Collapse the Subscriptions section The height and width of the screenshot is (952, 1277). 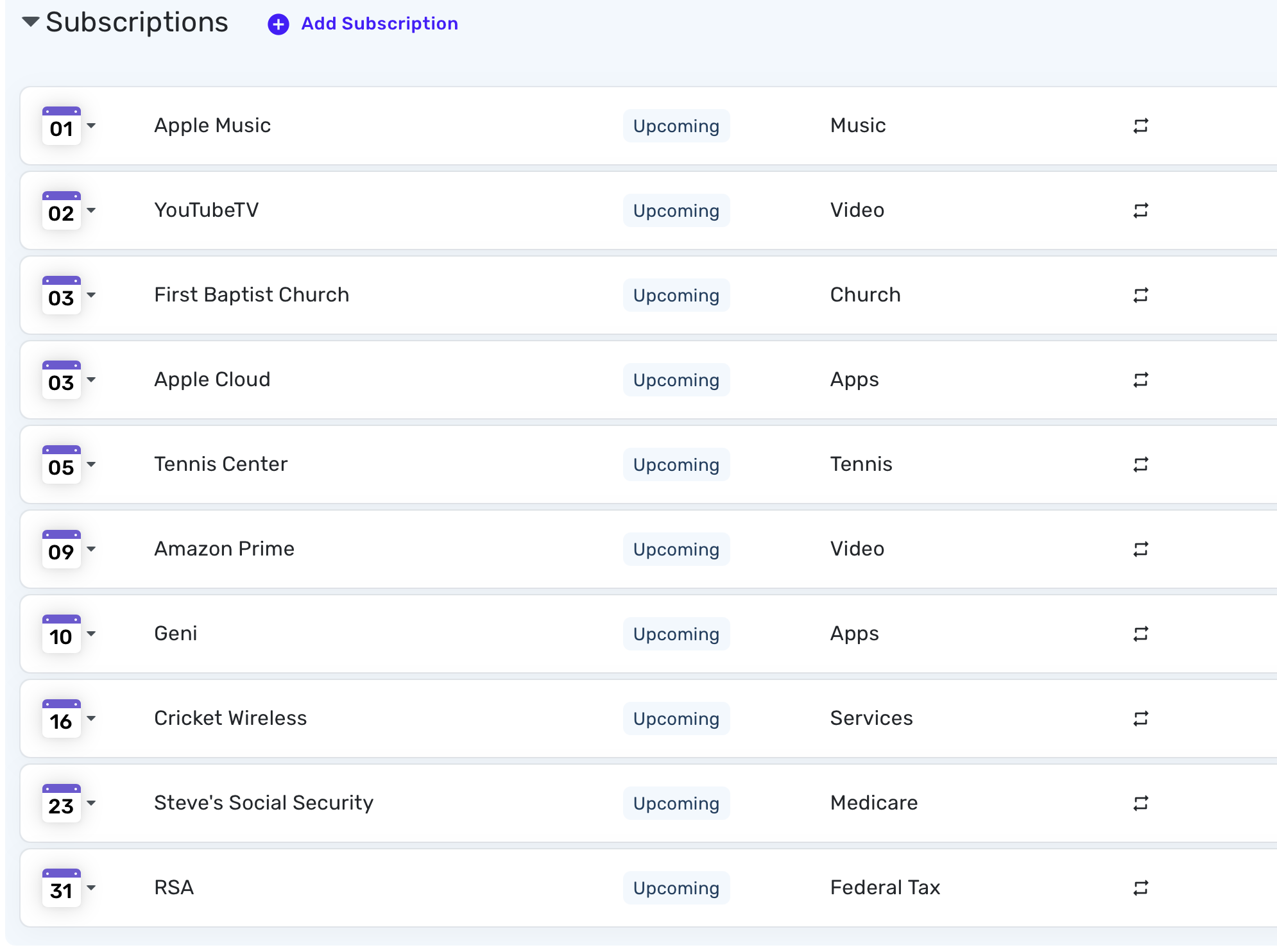30,22
